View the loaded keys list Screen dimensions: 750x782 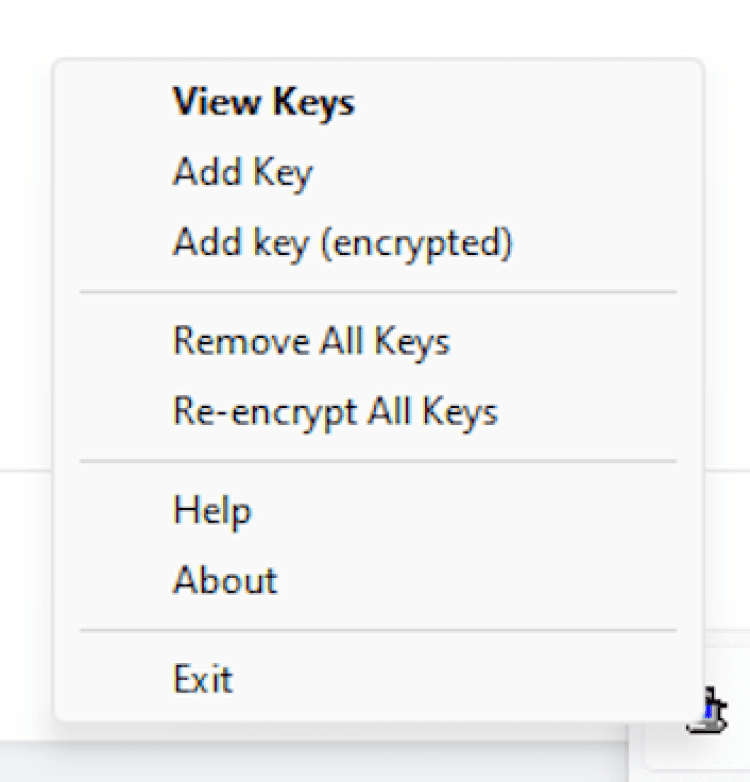pyautogui.click(x=263, y=102)
